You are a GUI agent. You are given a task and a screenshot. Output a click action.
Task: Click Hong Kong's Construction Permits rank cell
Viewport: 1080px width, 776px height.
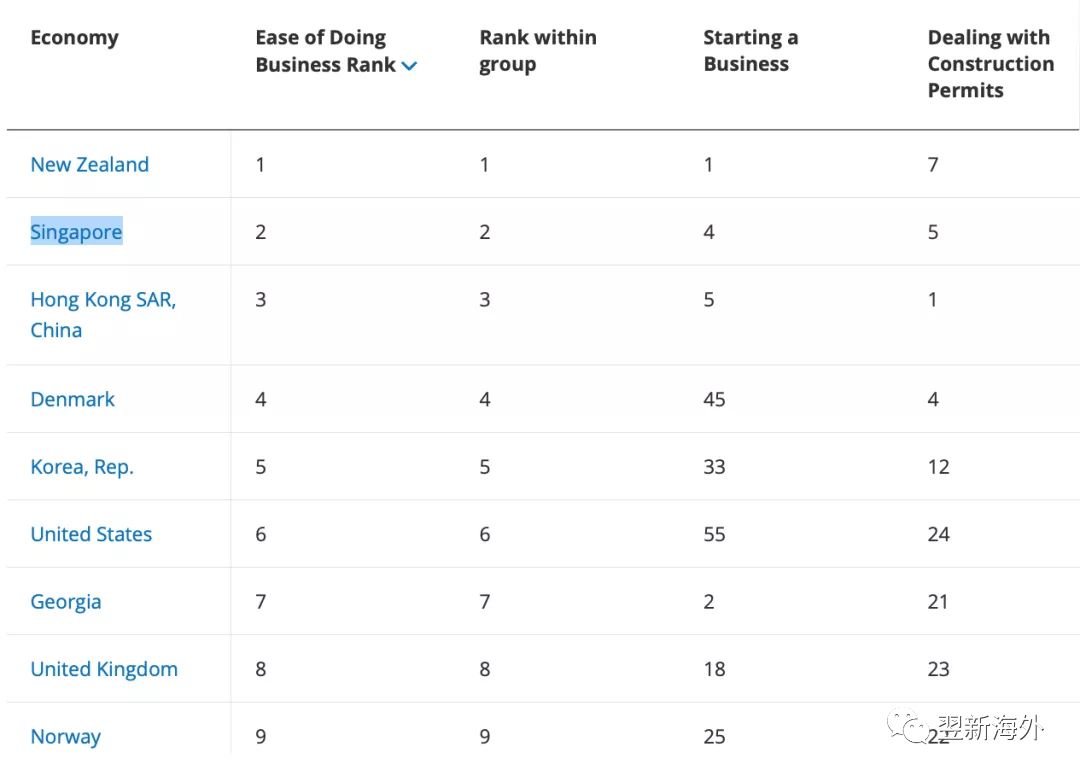pyautogui.click(x=933, y=299)
